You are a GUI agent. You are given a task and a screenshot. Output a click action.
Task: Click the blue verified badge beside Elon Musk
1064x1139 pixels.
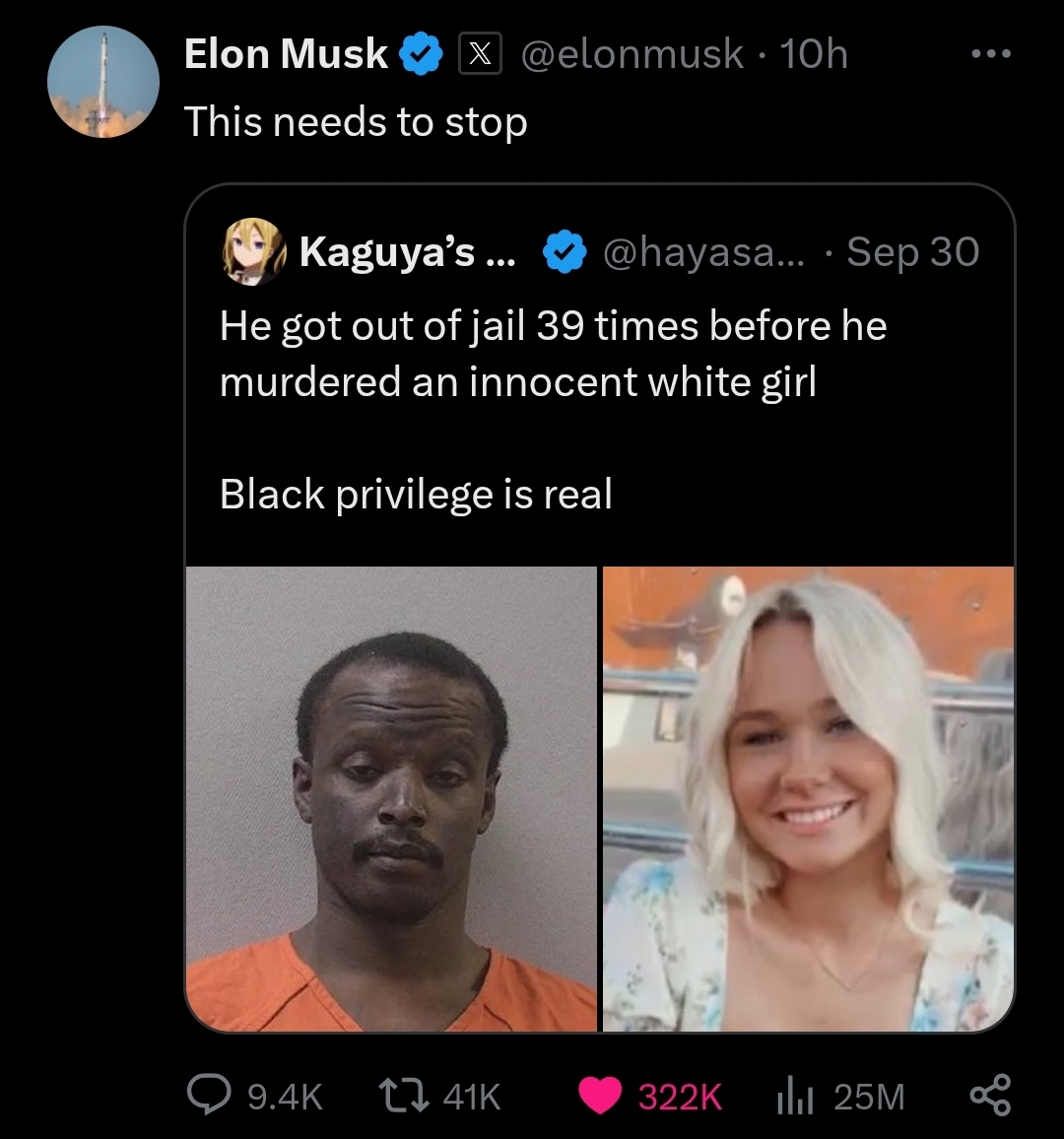420,54
